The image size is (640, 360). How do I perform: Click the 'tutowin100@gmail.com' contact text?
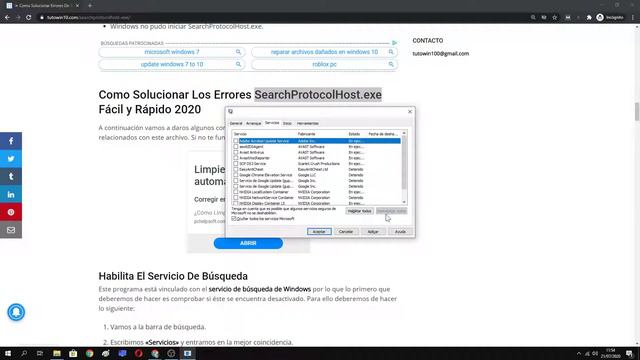tap(440, 53)
